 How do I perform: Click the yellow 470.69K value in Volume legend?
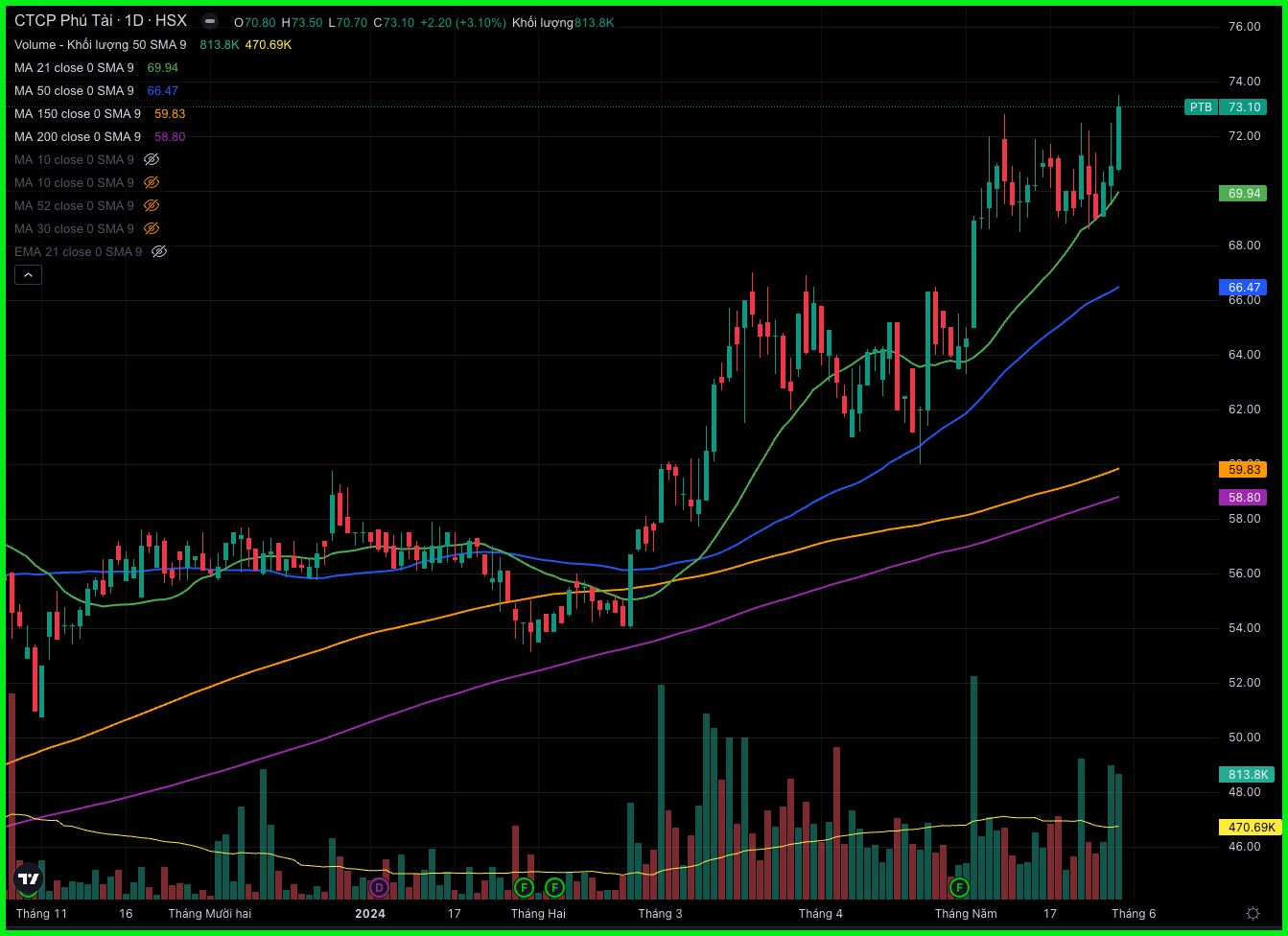click(x=269, y=44)
